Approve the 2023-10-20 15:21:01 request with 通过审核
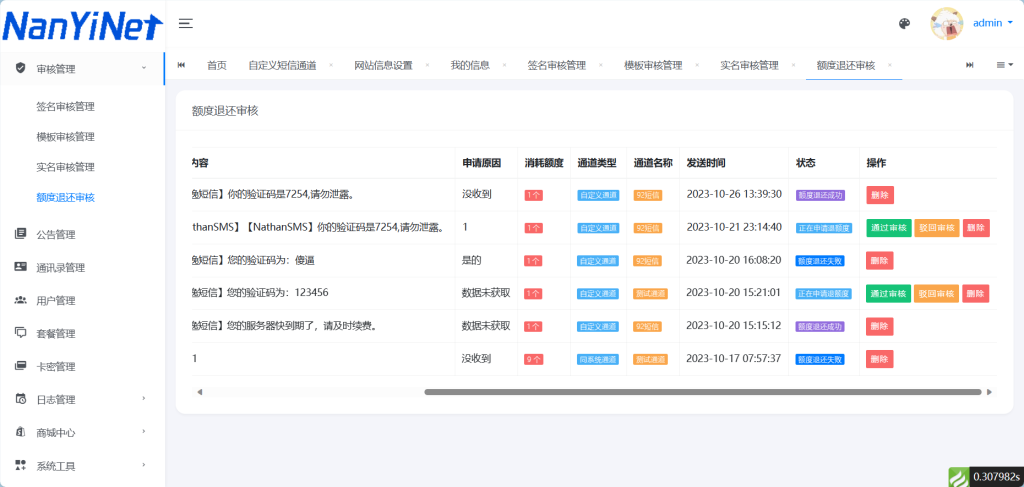The width and height of the screenshot is (1024, 487). [x=889, y=293]
